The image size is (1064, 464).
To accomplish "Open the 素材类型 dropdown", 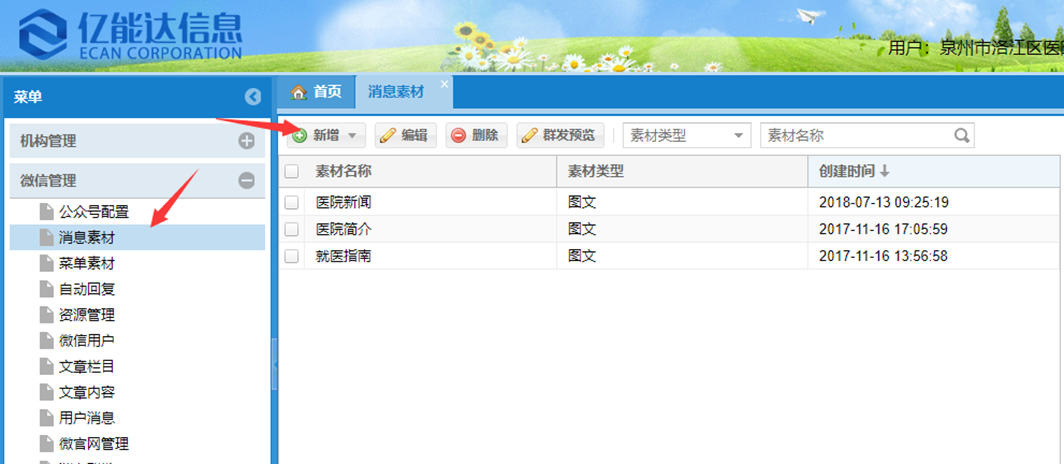I will pyautogui.click(x=740, y=136).
